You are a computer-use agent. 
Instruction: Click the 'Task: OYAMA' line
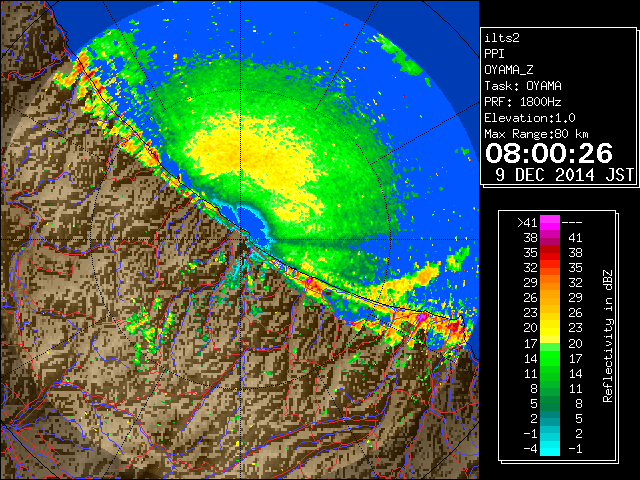(x=523, y=86)
